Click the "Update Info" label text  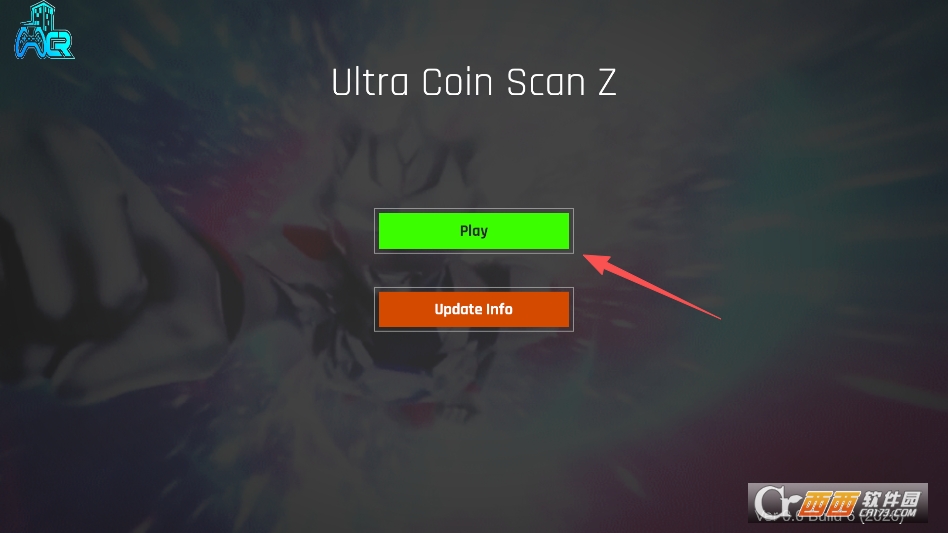click(x=473, y=309)
